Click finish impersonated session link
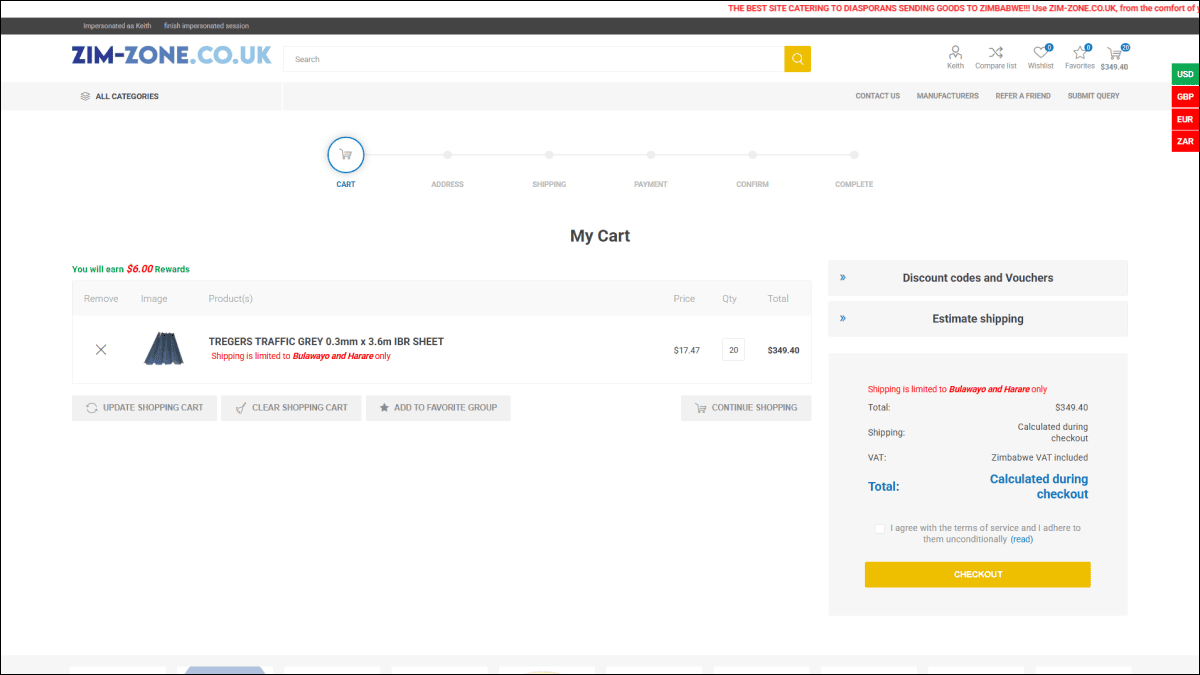Image resolution: width=1200 pixels, height=675 pixels. pos(207,26)
